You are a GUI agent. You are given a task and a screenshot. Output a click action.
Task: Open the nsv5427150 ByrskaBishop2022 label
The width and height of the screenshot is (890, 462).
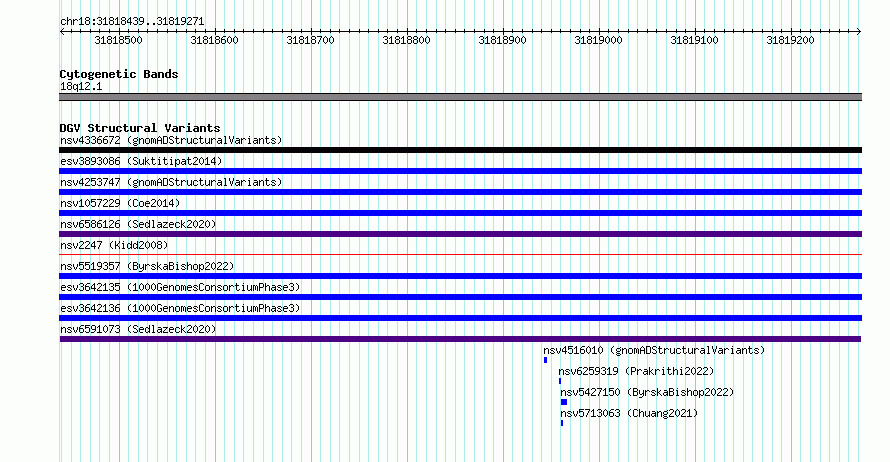click(647, 392)
